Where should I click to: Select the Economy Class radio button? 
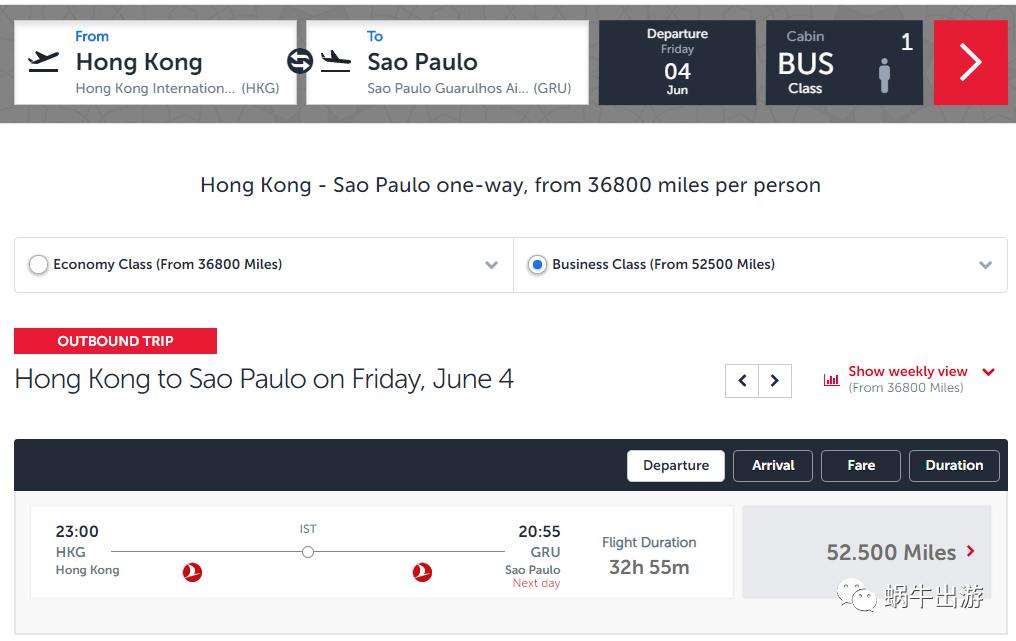[38, 265]
